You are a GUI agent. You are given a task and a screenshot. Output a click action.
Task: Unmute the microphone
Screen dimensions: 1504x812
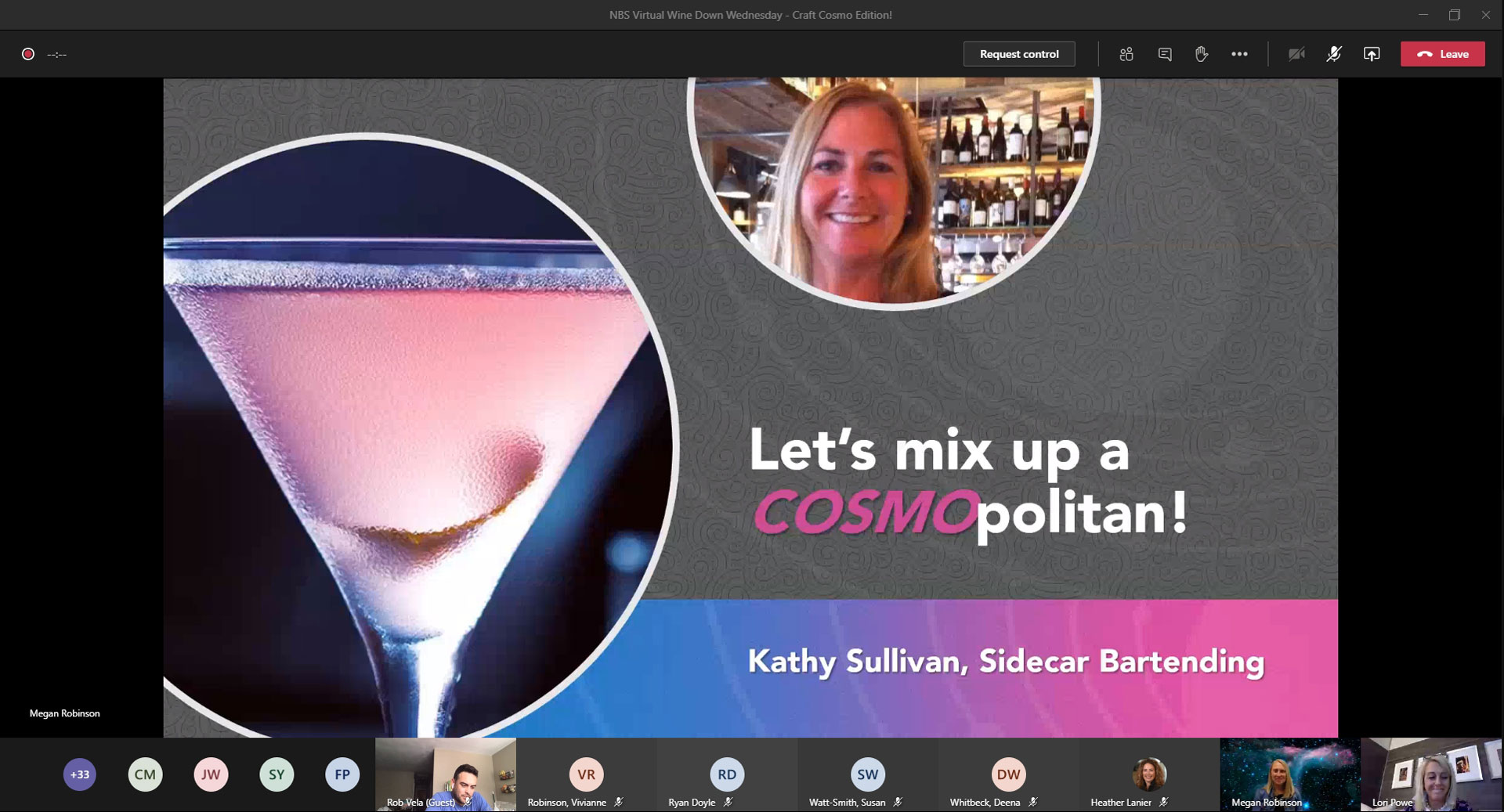tap(1333, 54)
